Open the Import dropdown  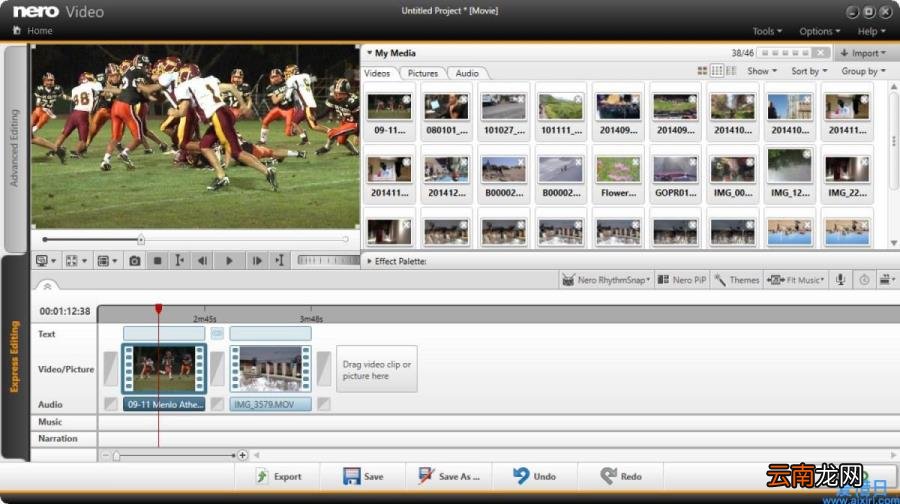pyautogui.click(x=863, y=53)
